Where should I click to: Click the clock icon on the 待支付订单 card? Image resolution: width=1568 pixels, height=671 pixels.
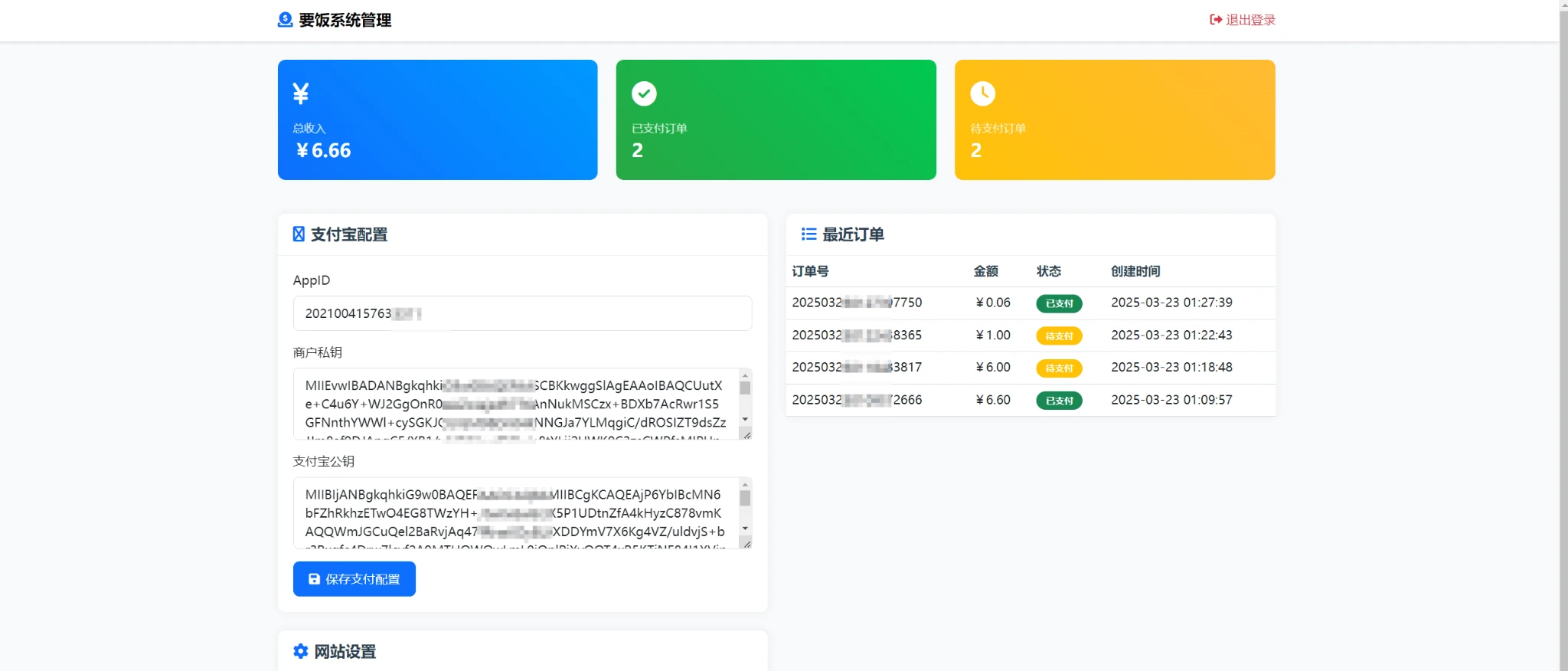pos(982,93)
